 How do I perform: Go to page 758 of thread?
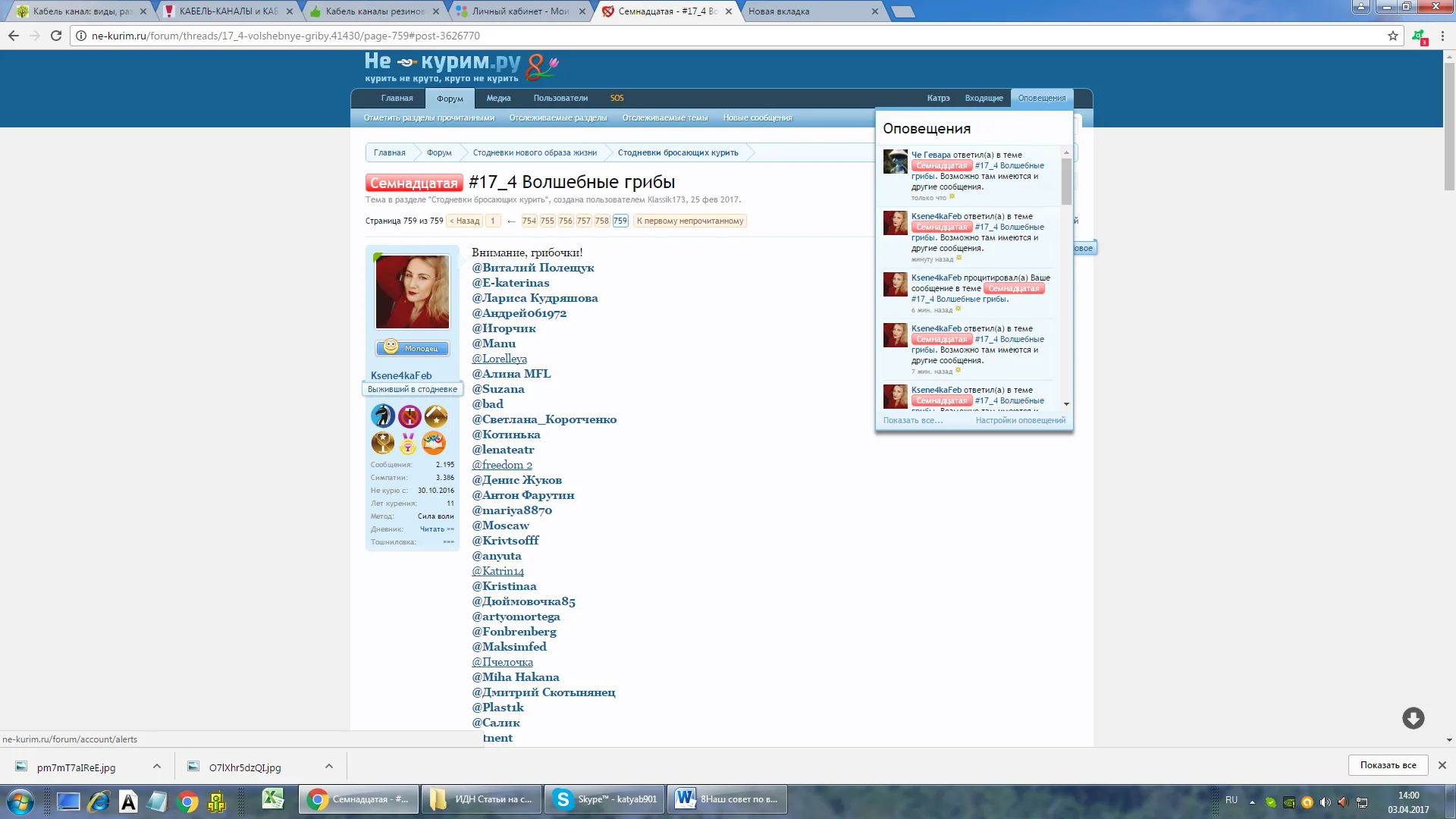click(x=601, y=221)
